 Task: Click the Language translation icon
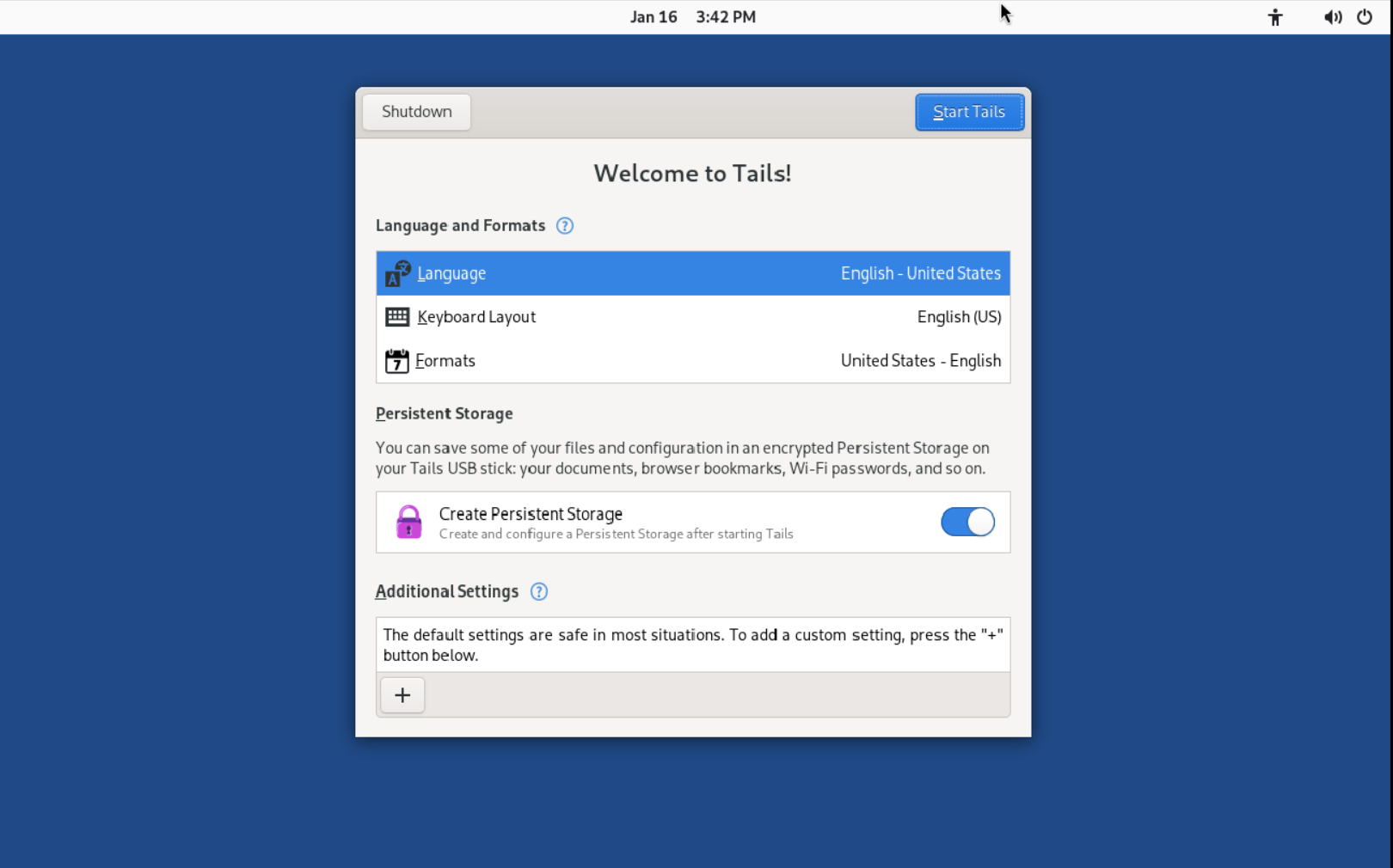(397, 273)
